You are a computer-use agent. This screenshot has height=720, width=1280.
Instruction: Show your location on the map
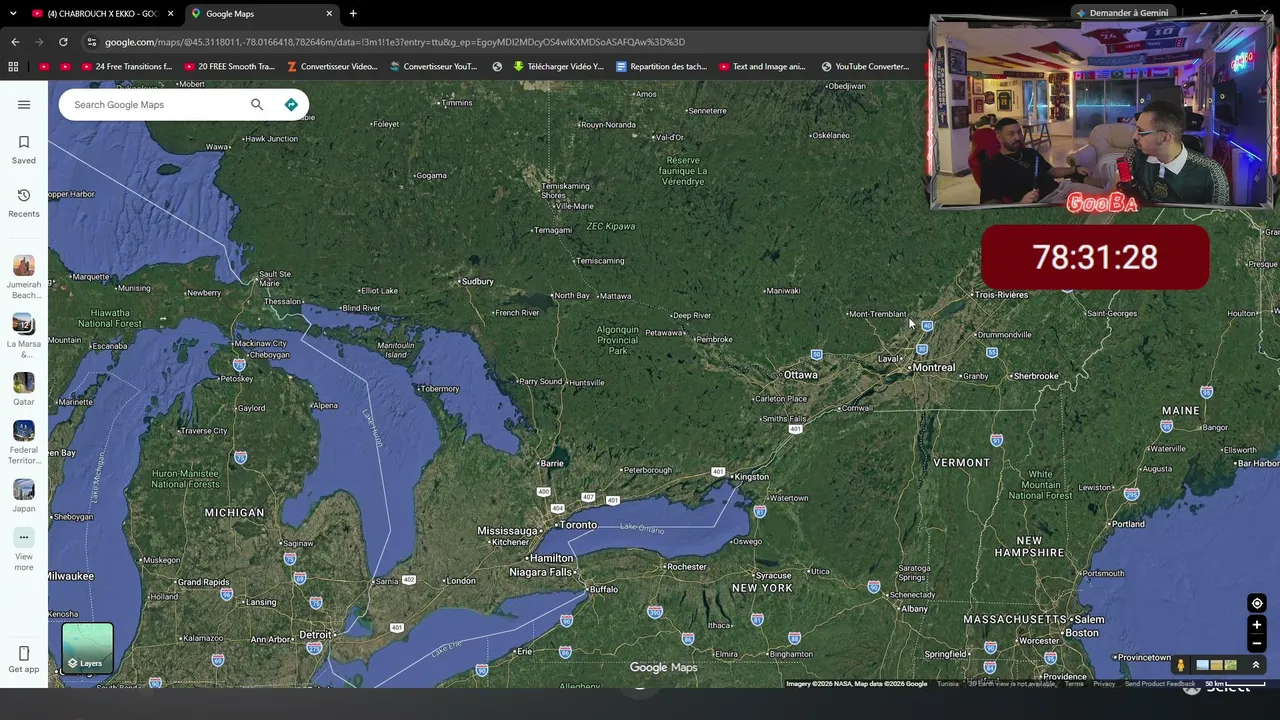[x=1257, y=603]
